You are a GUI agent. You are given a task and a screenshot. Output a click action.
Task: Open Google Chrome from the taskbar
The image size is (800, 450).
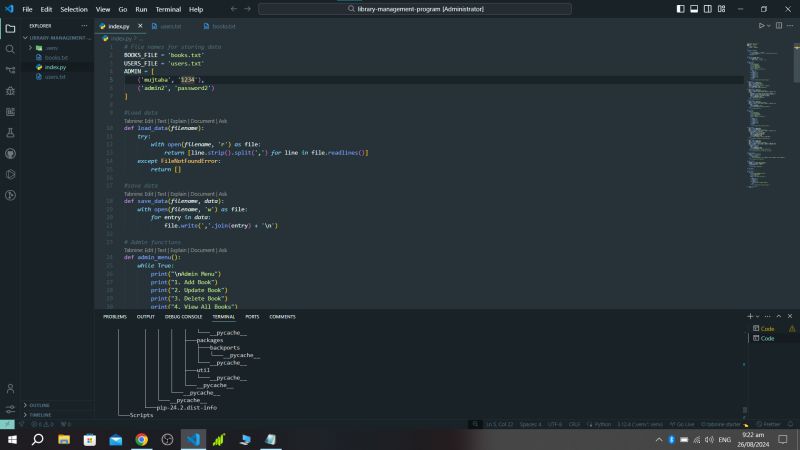pos(141,439)
